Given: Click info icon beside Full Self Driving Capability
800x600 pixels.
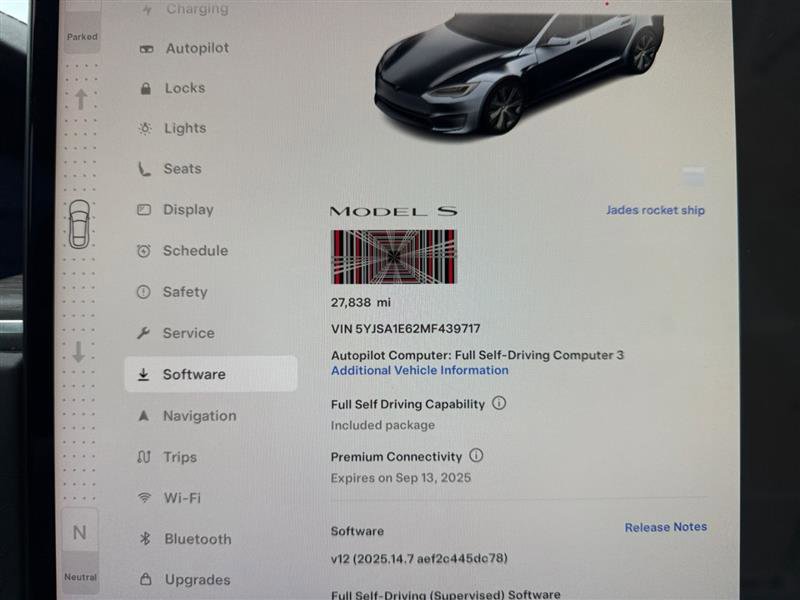Looking at the screenshot, I should coord(499,403).
